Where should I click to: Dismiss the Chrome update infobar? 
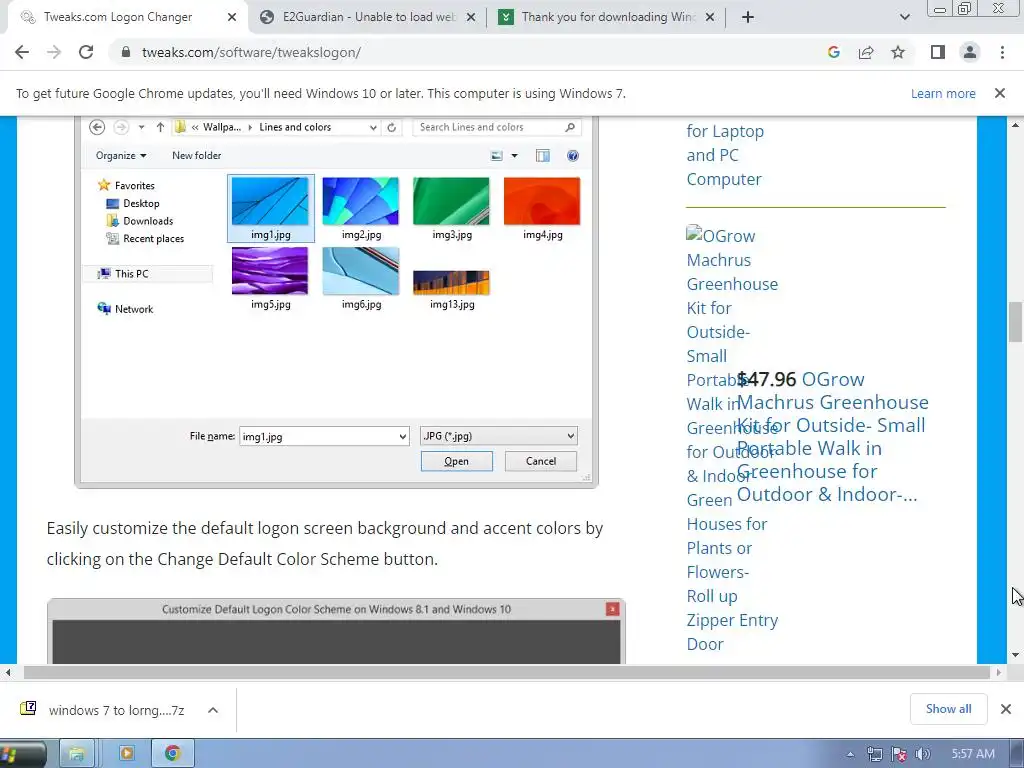point(1000,93)
